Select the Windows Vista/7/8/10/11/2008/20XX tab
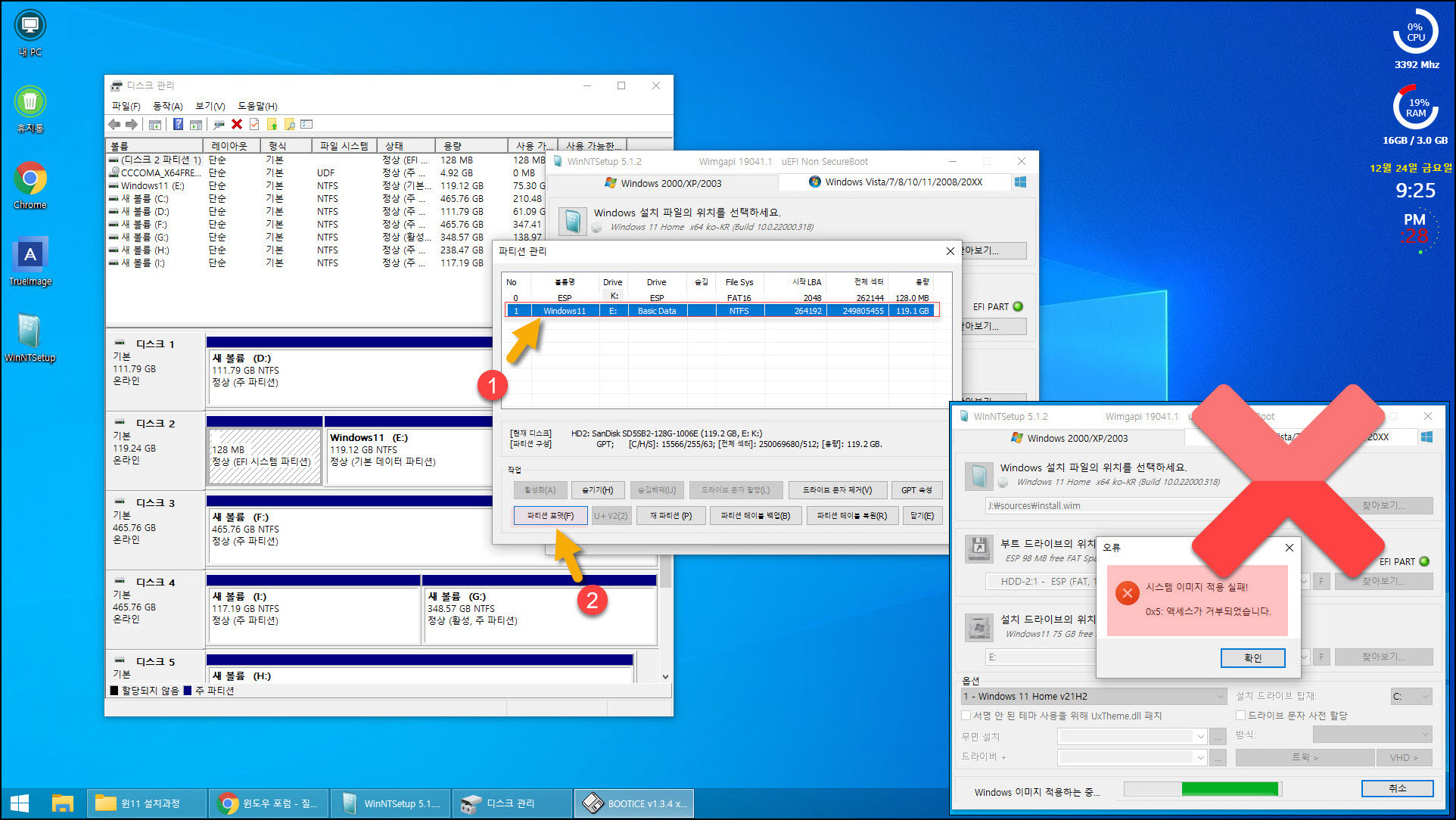The height and width of the screenshot is (820, 1456). 895,182
